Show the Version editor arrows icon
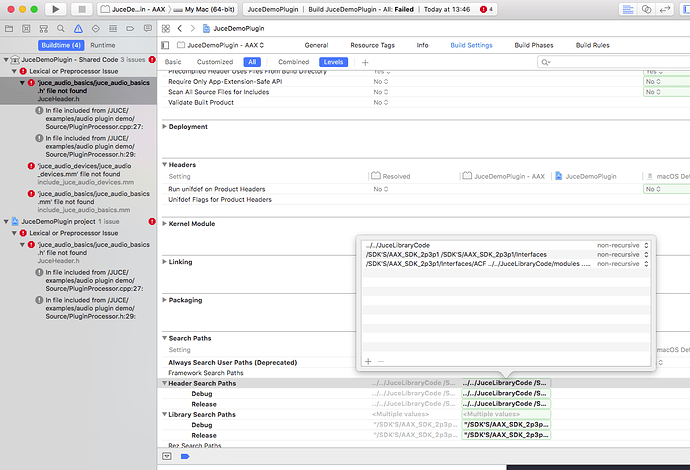This screenshot has width=690, height=470. click(664, 9)
